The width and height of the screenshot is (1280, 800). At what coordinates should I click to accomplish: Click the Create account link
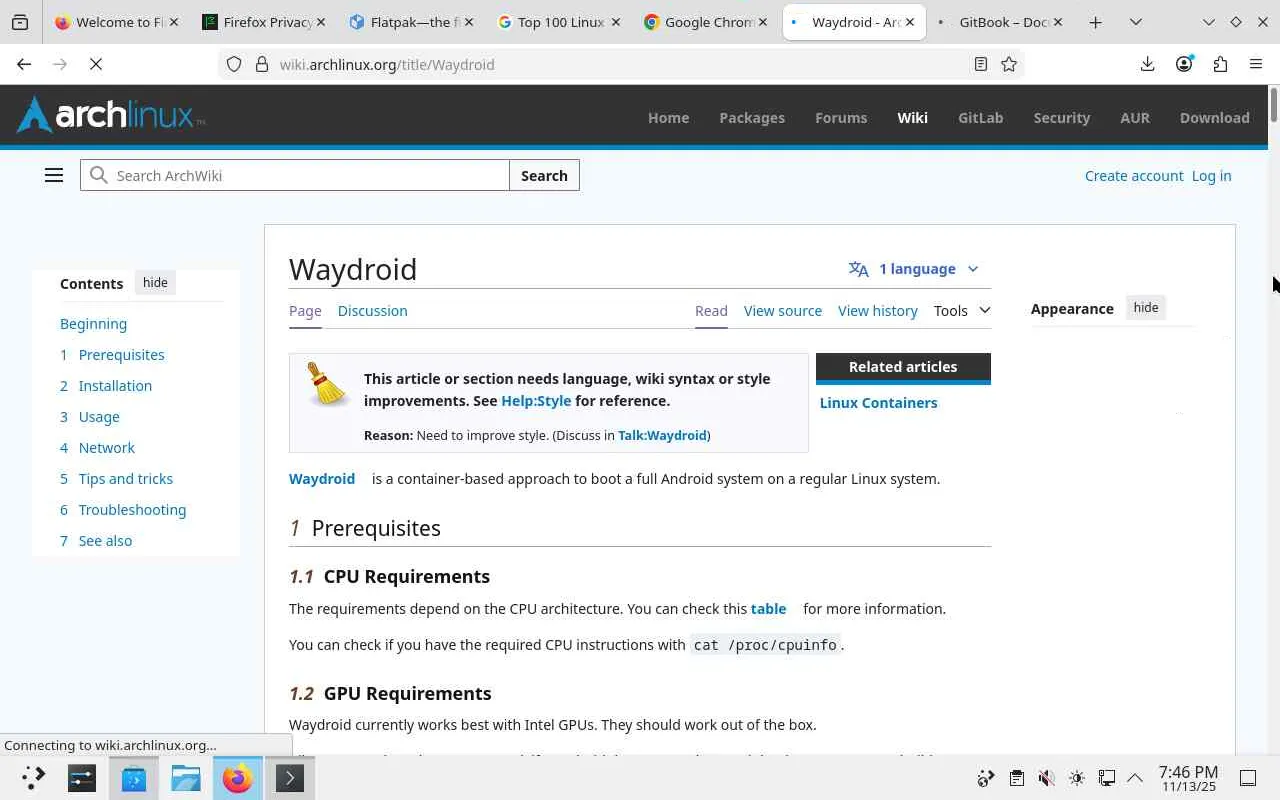tap(1134, 176)
